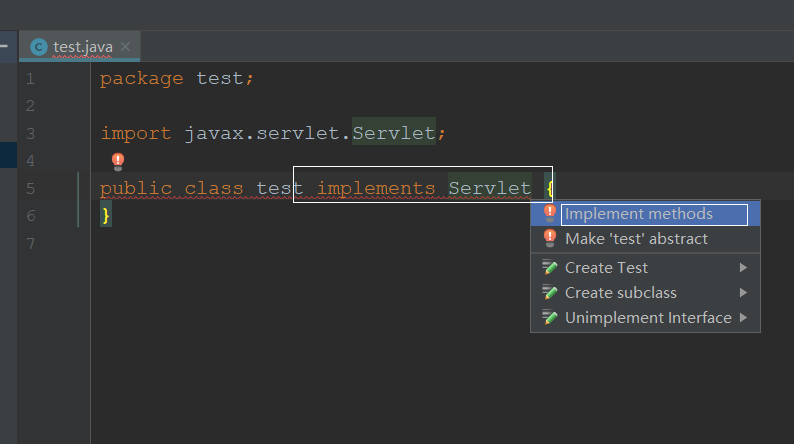
Task: Switch to the test.java editor tab
Action: 80,47
